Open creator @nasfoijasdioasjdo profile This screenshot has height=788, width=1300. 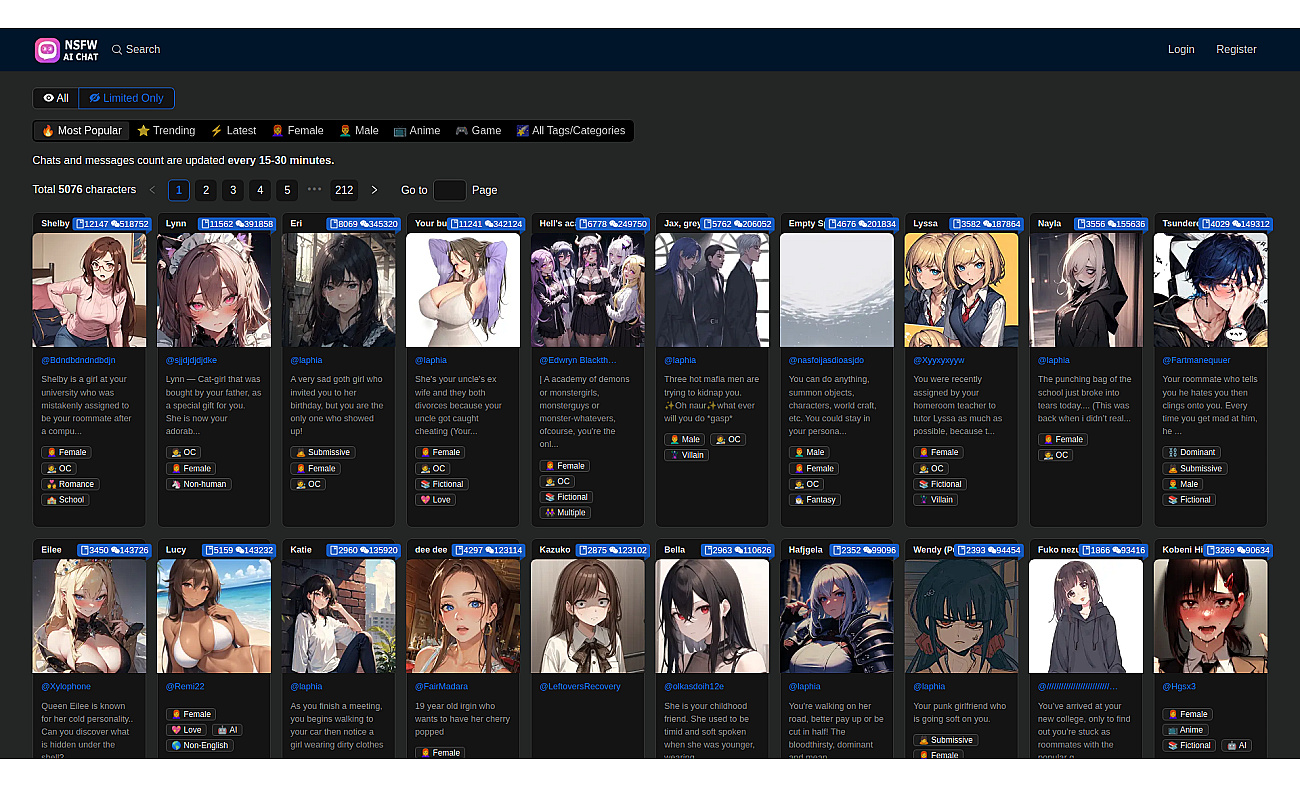coord(826,360)
